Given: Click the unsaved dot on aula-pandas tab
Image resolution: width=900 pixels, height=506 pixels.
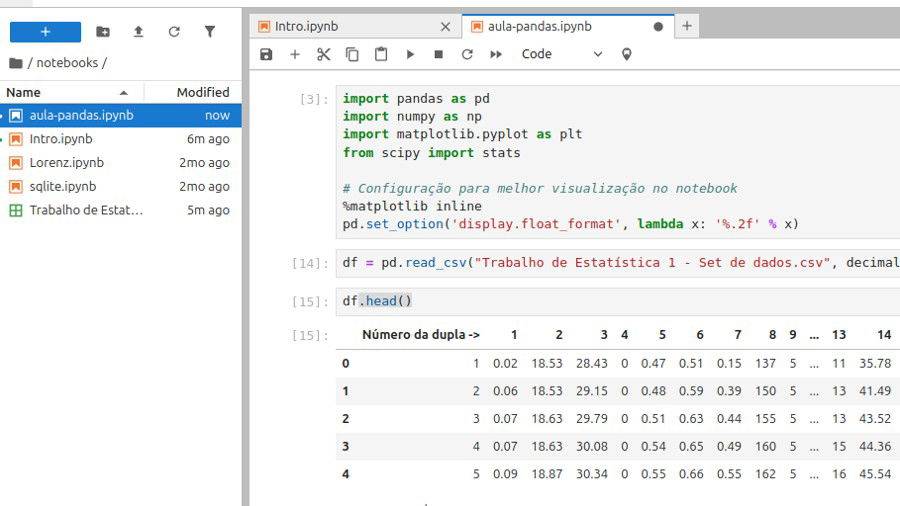Looking at the screenshot, I should tap(658, 26).
